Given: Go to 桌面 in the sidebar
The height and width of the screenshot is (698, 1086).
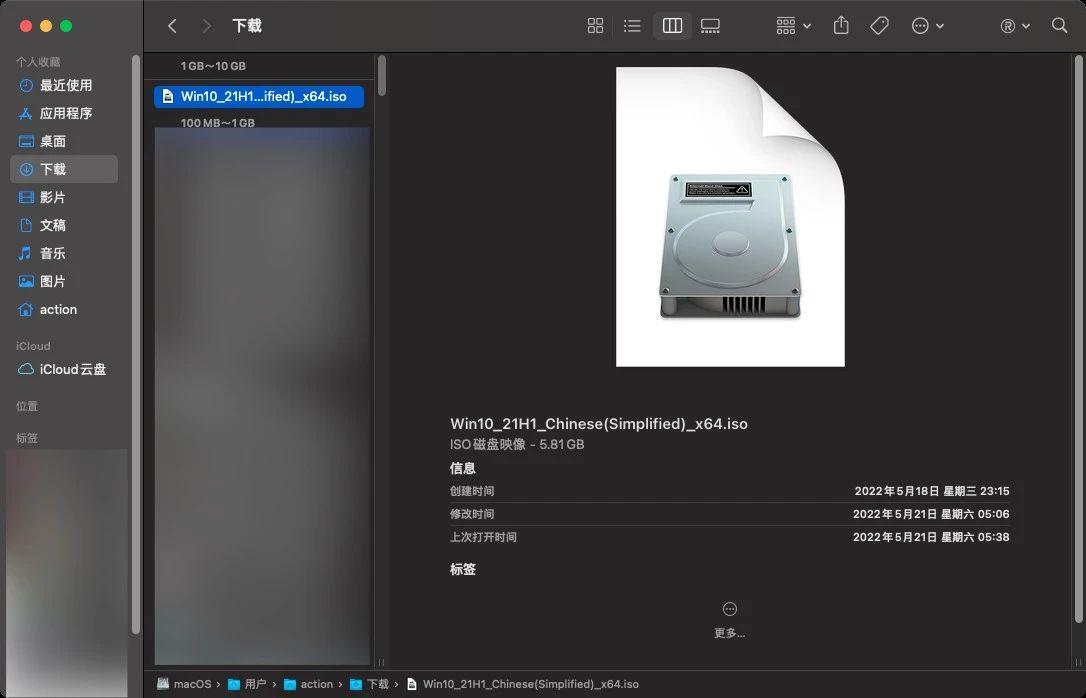Looking at the screenshot, I should point(64,141).
